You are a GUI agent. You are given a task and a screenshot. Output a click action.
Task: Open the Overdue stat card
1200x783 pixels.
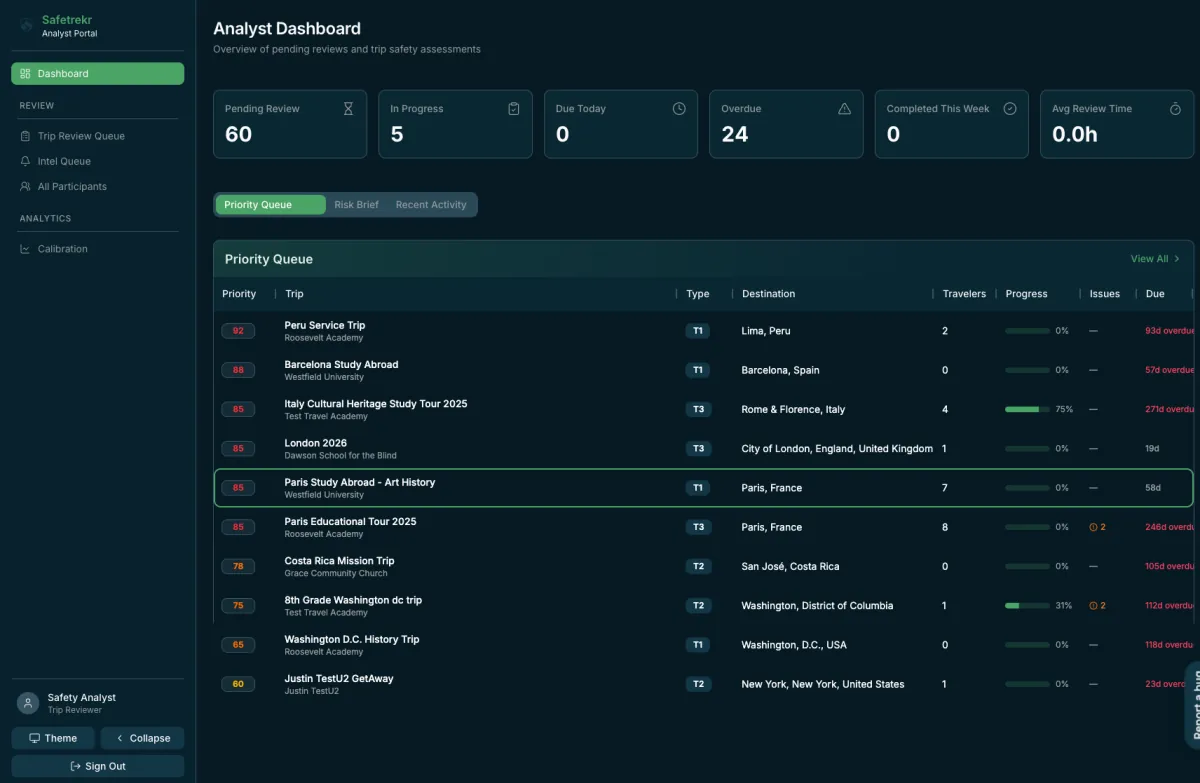pos(786,124)
